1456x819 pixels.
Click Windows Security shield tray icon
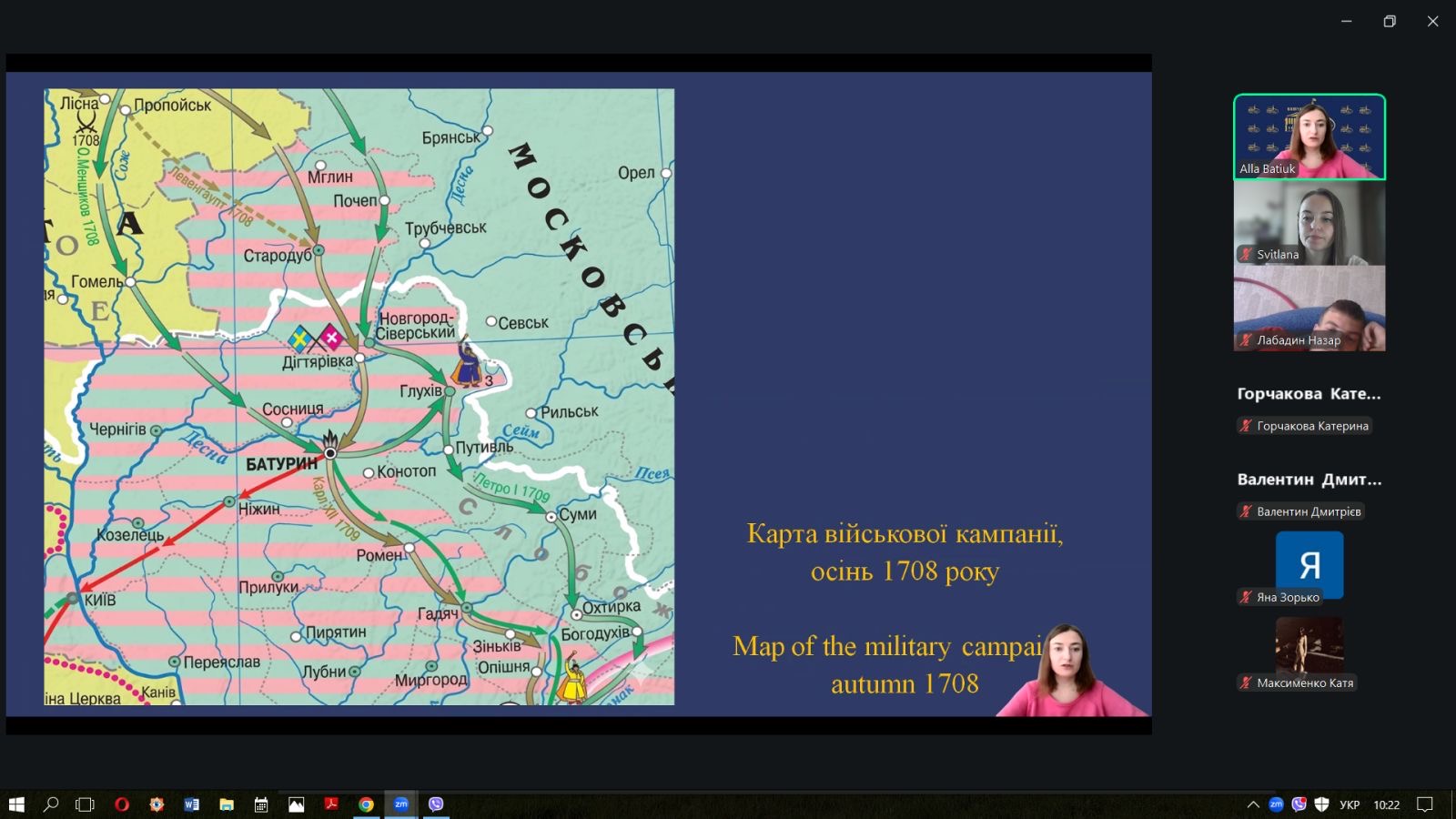(x=1322, y=804)
